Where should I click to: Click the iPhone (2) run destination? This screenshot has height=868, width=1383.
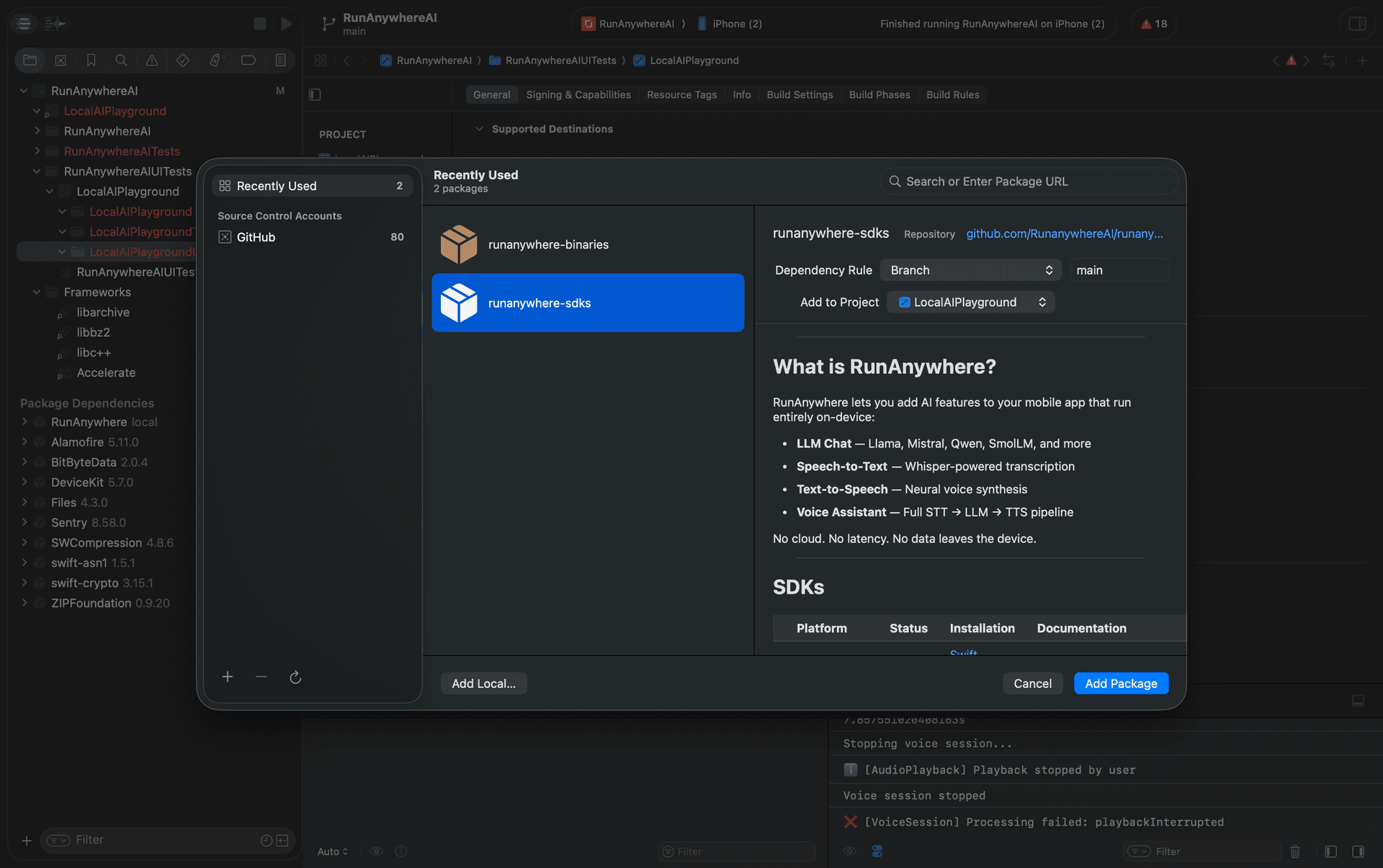coord(729,24)
